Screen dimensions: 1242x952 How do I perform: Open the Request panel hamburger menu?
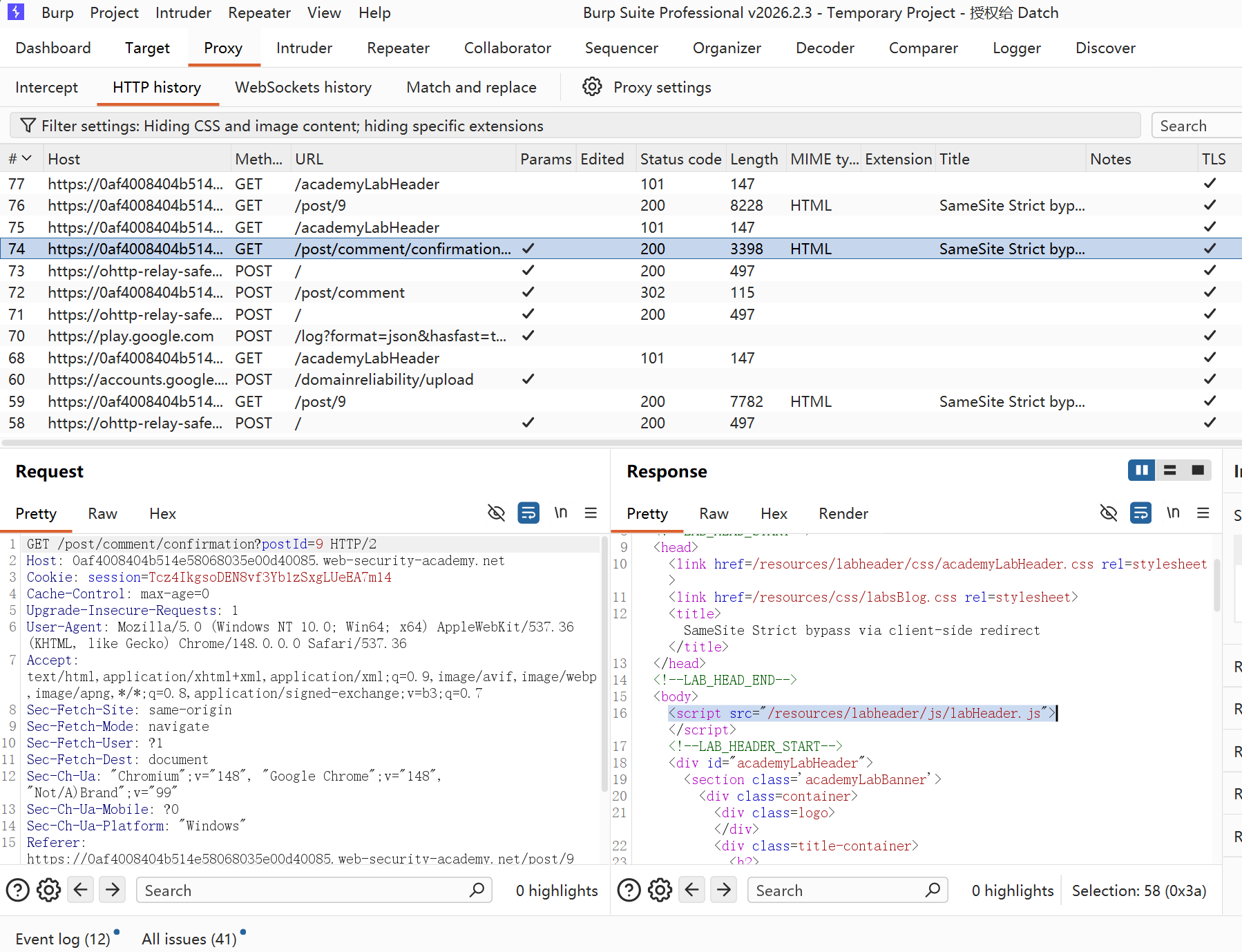[591, 513]
